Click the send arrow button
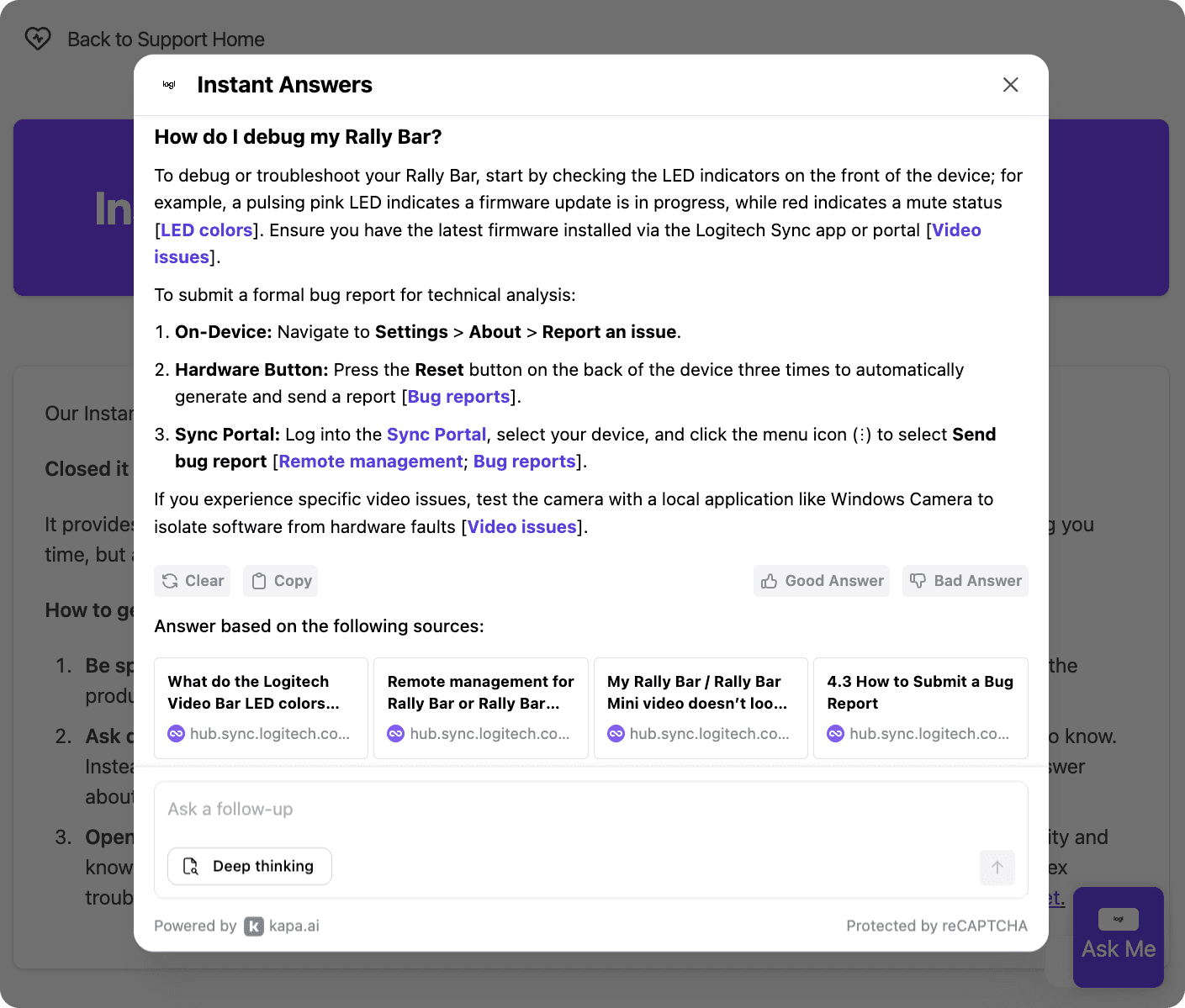The image size is (1185, 1008). point(997,868)
